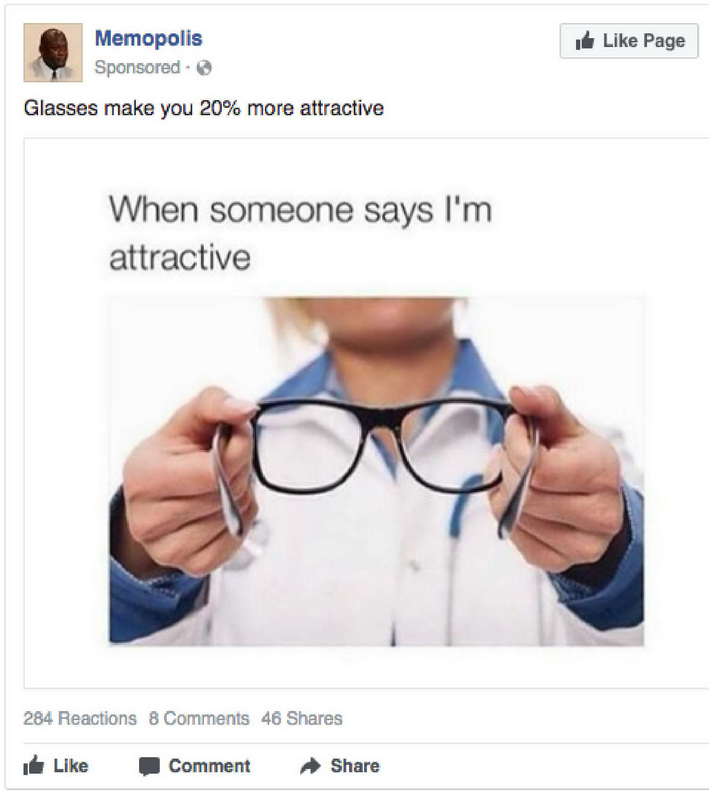Click the post text about glasses being attractive
Image resolution: width=709 pixels, height=800 pixels.
point(204,108)
